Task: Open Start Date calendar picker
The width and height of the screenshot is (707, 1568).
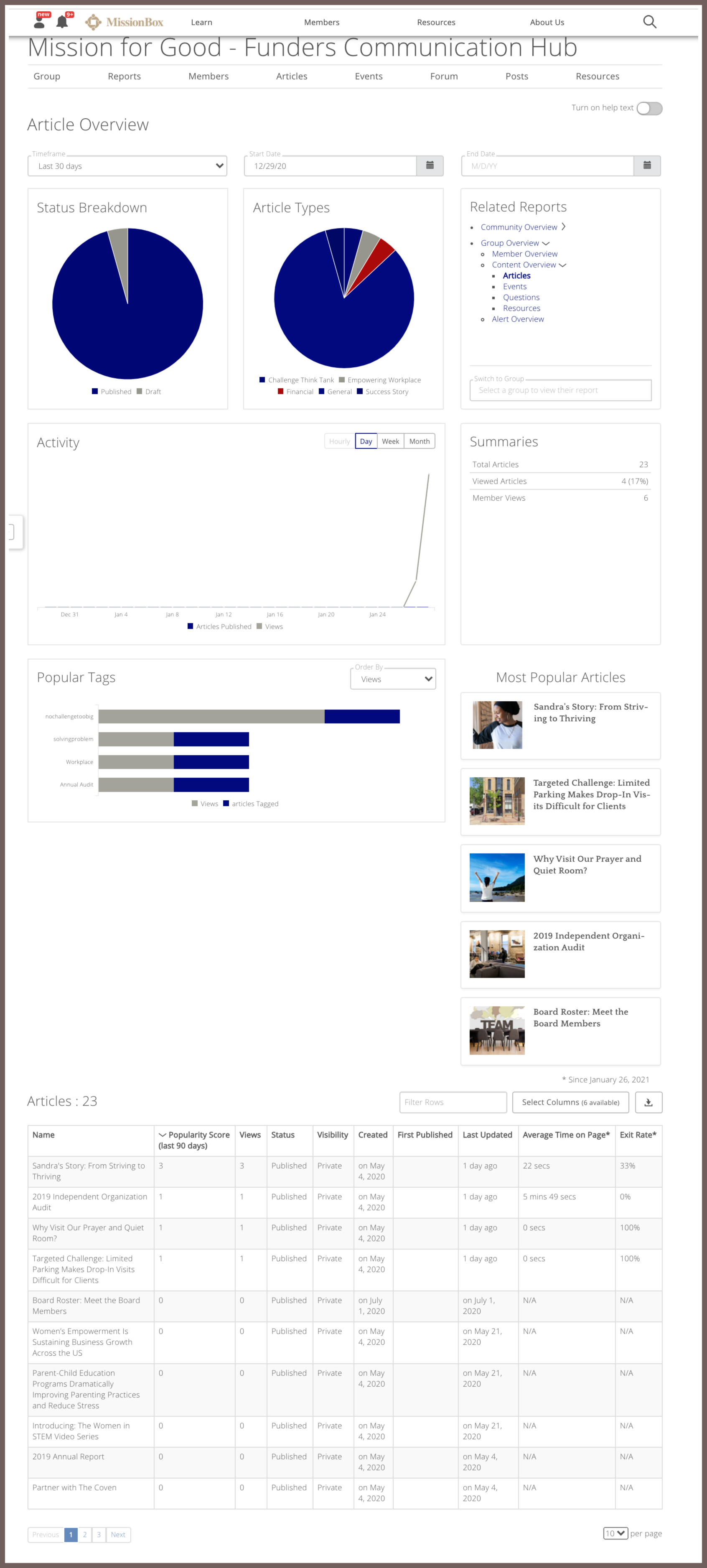Action: (x=430, y=165)
